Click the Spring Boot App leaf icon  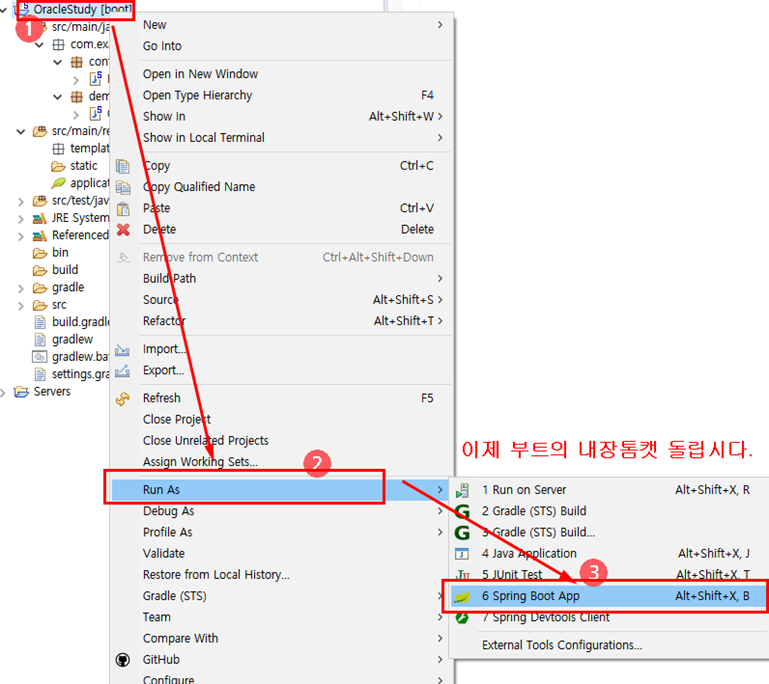462,597
